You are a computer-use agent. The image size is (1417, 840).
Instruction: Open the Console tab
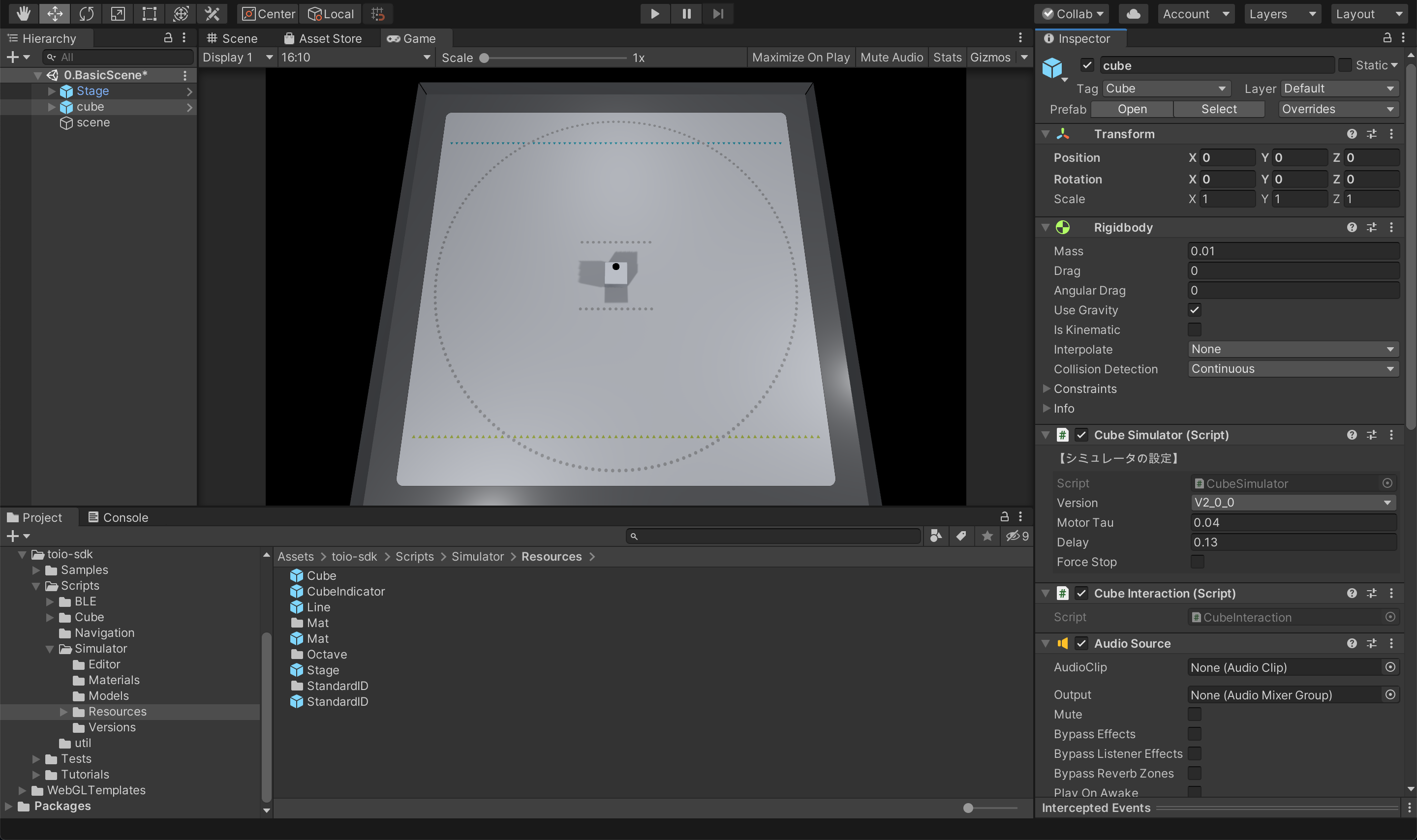[x=117, y=517]
